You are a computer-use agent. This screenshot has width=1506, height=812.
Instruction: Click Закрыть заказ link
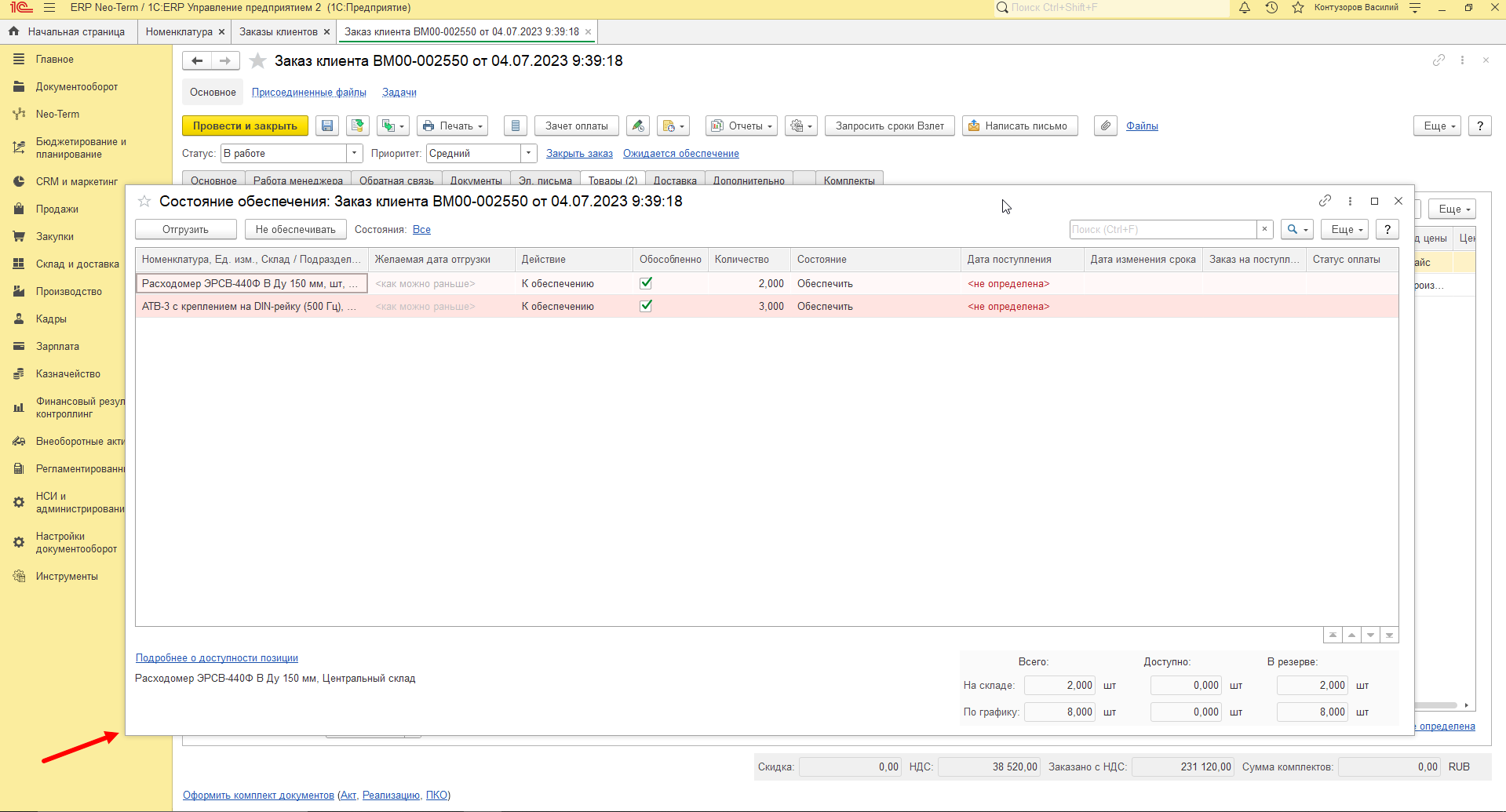(579, 153)
